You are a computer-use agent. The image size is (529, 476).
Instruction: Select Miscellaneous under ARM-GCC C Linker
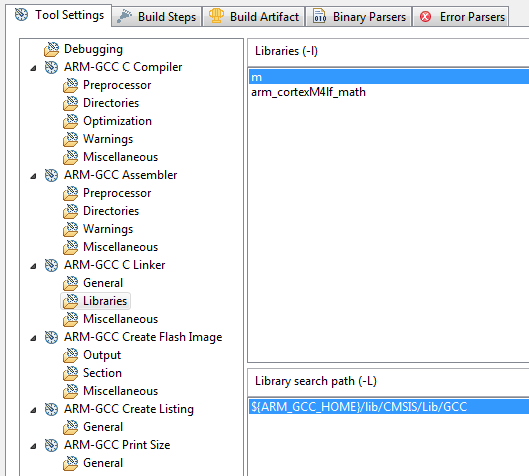(120, 319)
